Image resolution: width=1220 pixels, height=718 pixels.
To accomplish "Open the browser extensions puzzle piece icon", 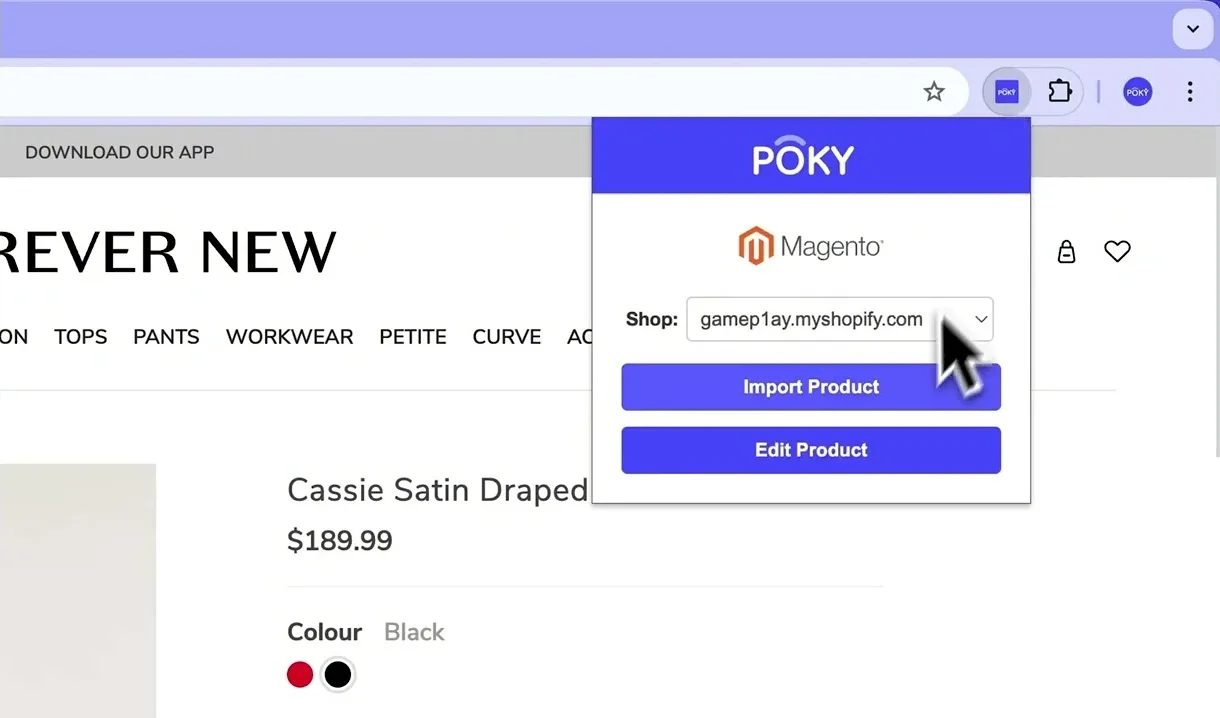I will click(1060, 91).
